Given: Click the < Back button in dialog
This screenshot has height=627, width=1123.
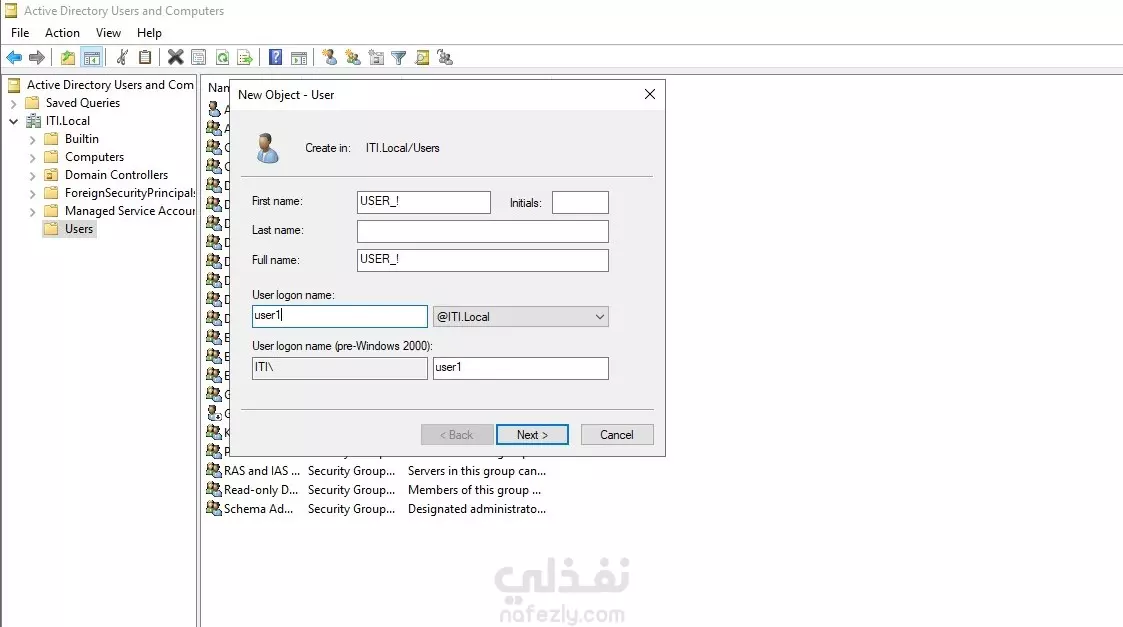Looking at the screenshot, I should [x=457, y=435].
